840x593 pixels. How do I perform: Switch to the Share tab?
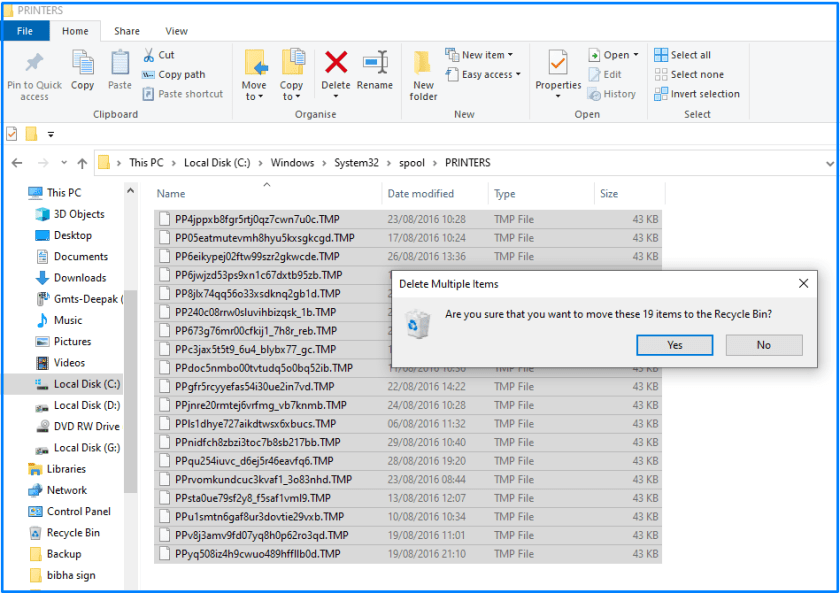[x=127, y=31]
